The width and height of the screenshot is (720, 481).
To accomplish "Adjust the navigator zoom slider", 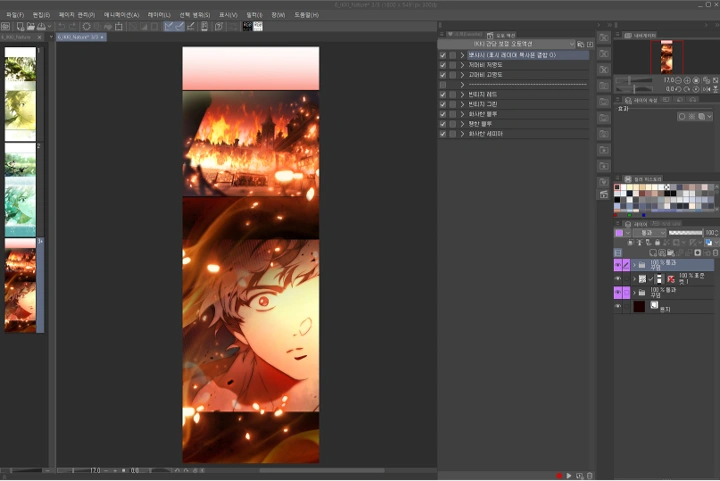I will [634, 80].
